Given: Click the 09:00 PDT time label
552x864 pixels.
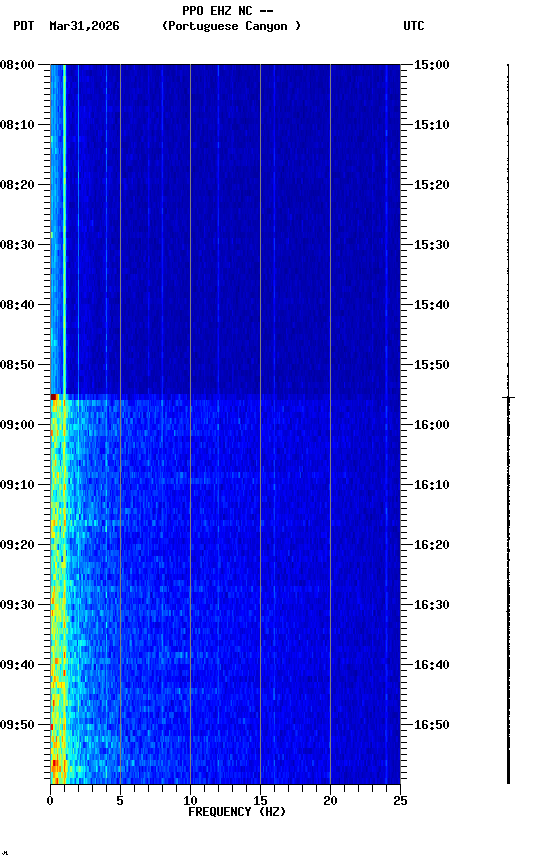Looking at the screenshot, I should (x=17, y=425).
